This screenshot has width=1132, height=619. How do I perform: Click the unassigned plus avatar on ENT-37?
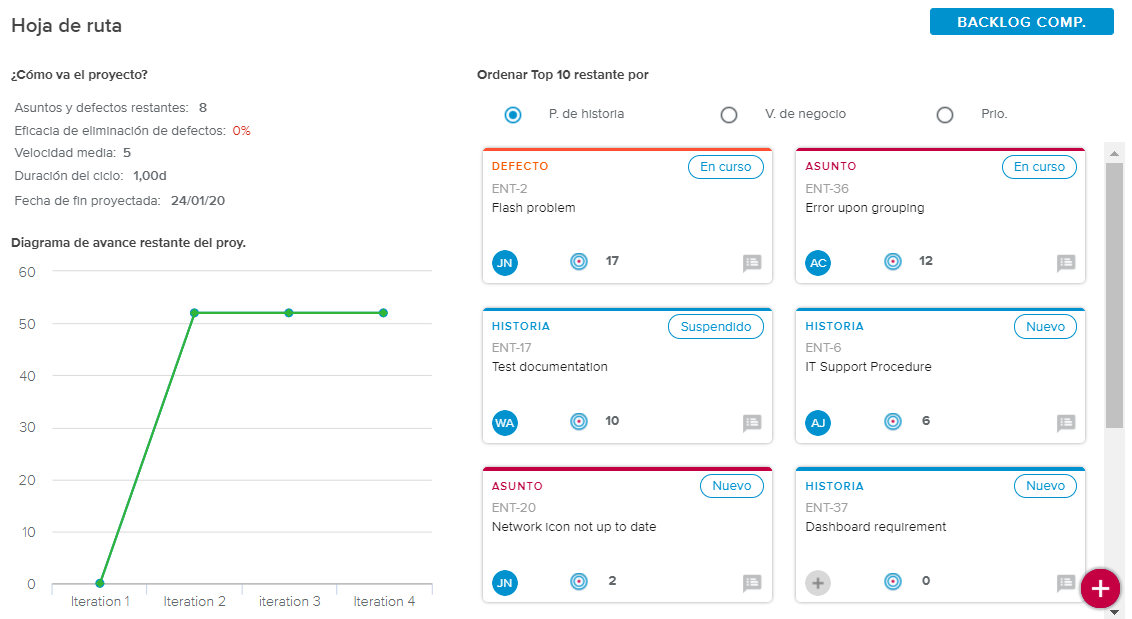pos(818,582)
